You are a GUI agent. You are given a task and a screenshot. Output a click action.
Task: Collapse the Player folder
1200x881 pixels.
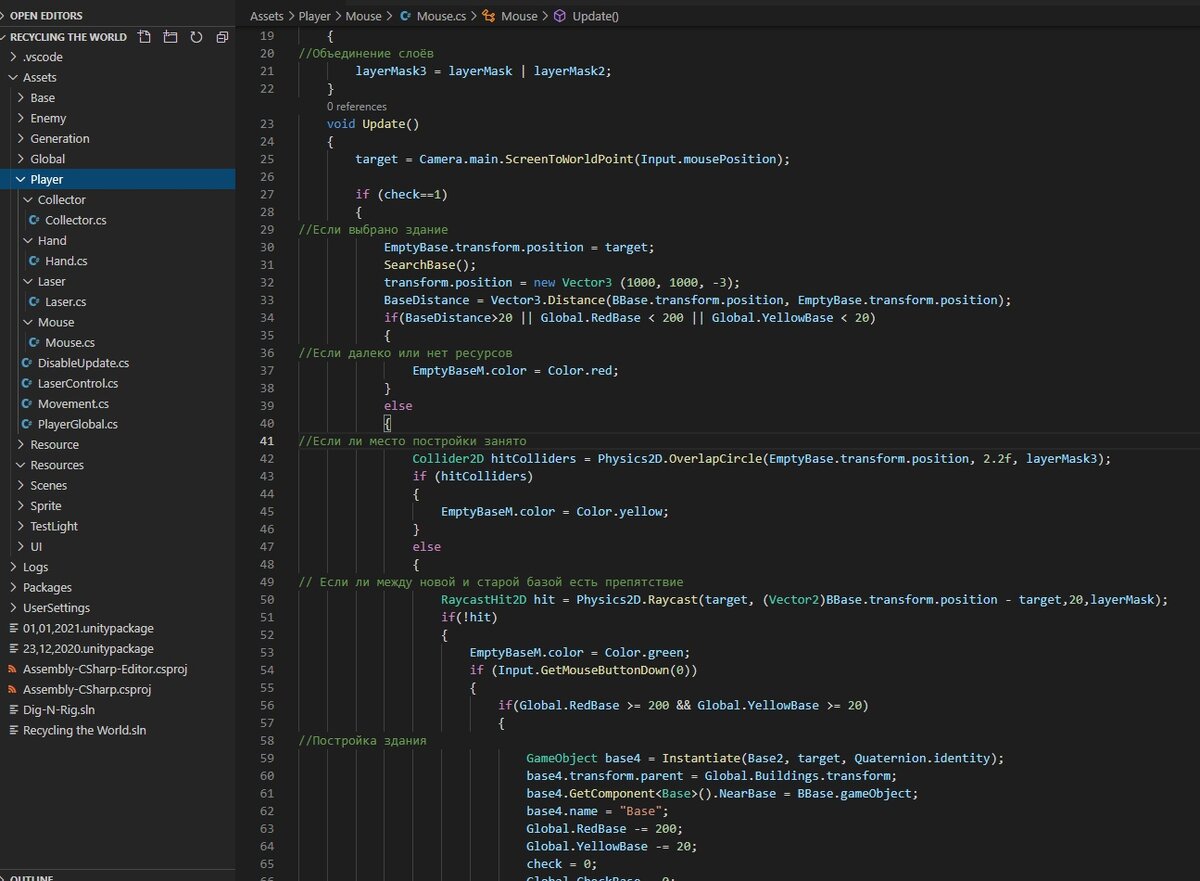pos(46,180)
